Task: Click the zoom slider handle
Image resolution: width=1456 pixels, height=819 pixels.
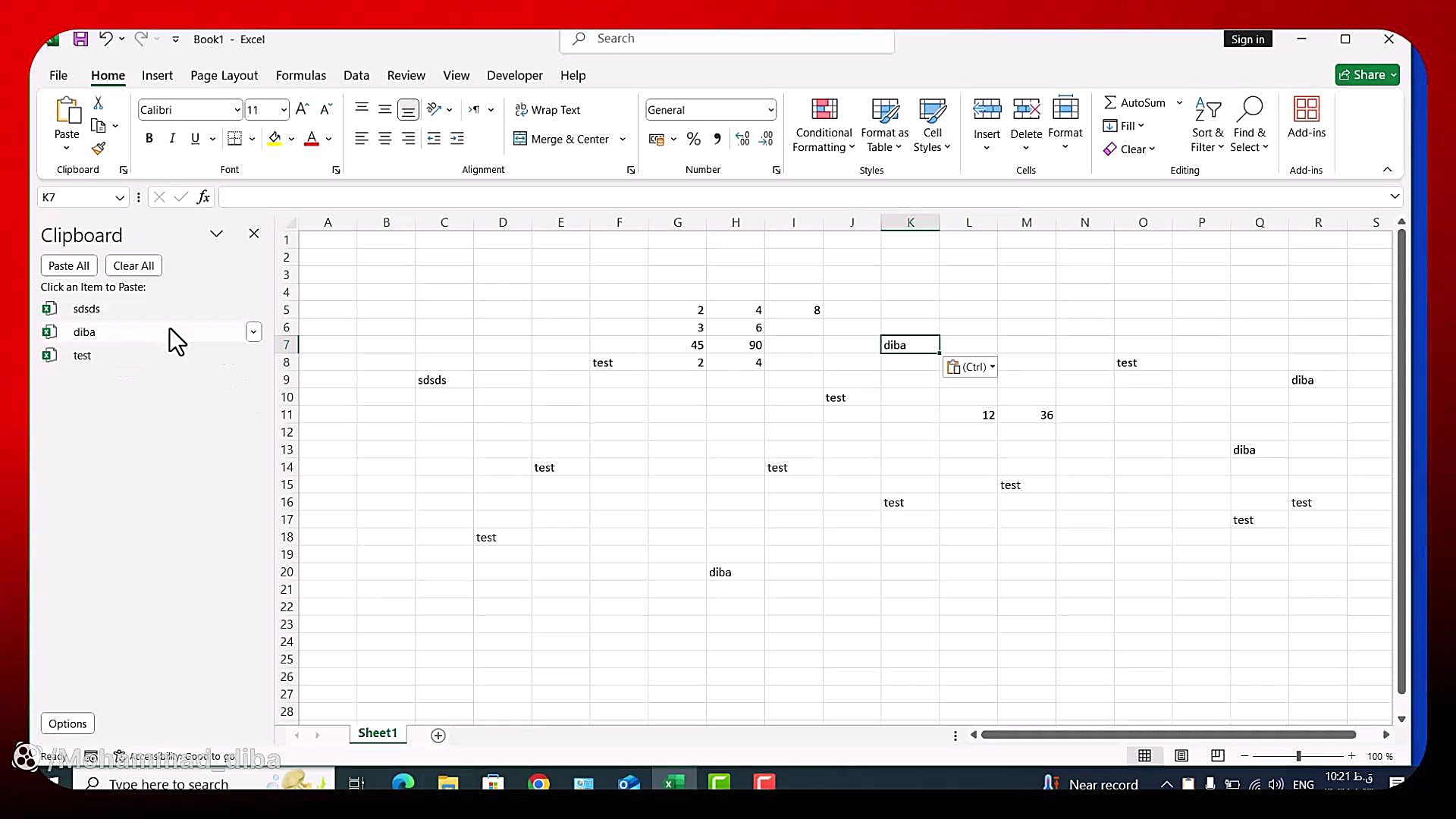Action: coord(1298,756)
